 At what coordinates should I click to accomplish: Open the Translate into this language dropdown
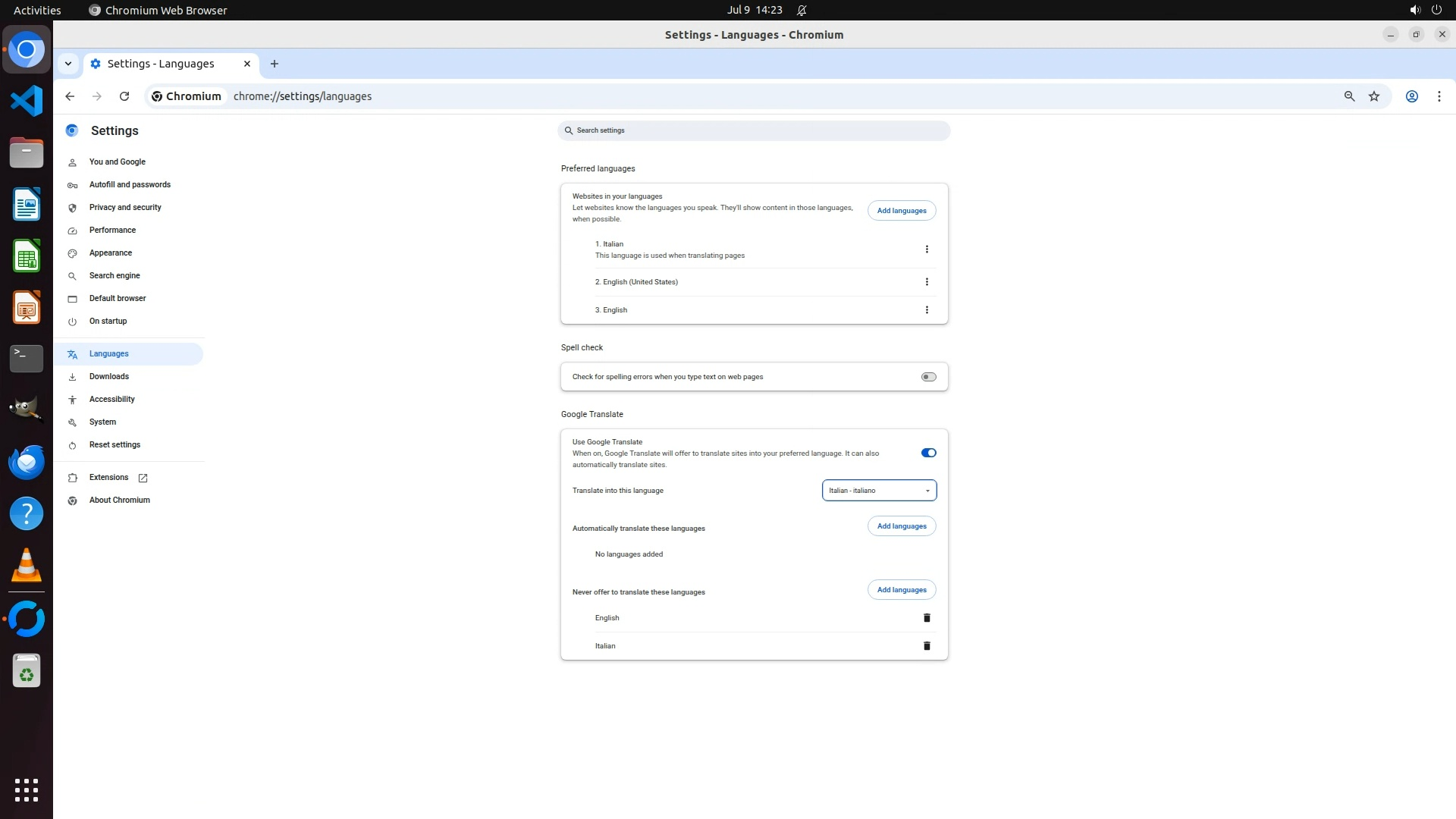pyautogui.click(x=879, y=491)
